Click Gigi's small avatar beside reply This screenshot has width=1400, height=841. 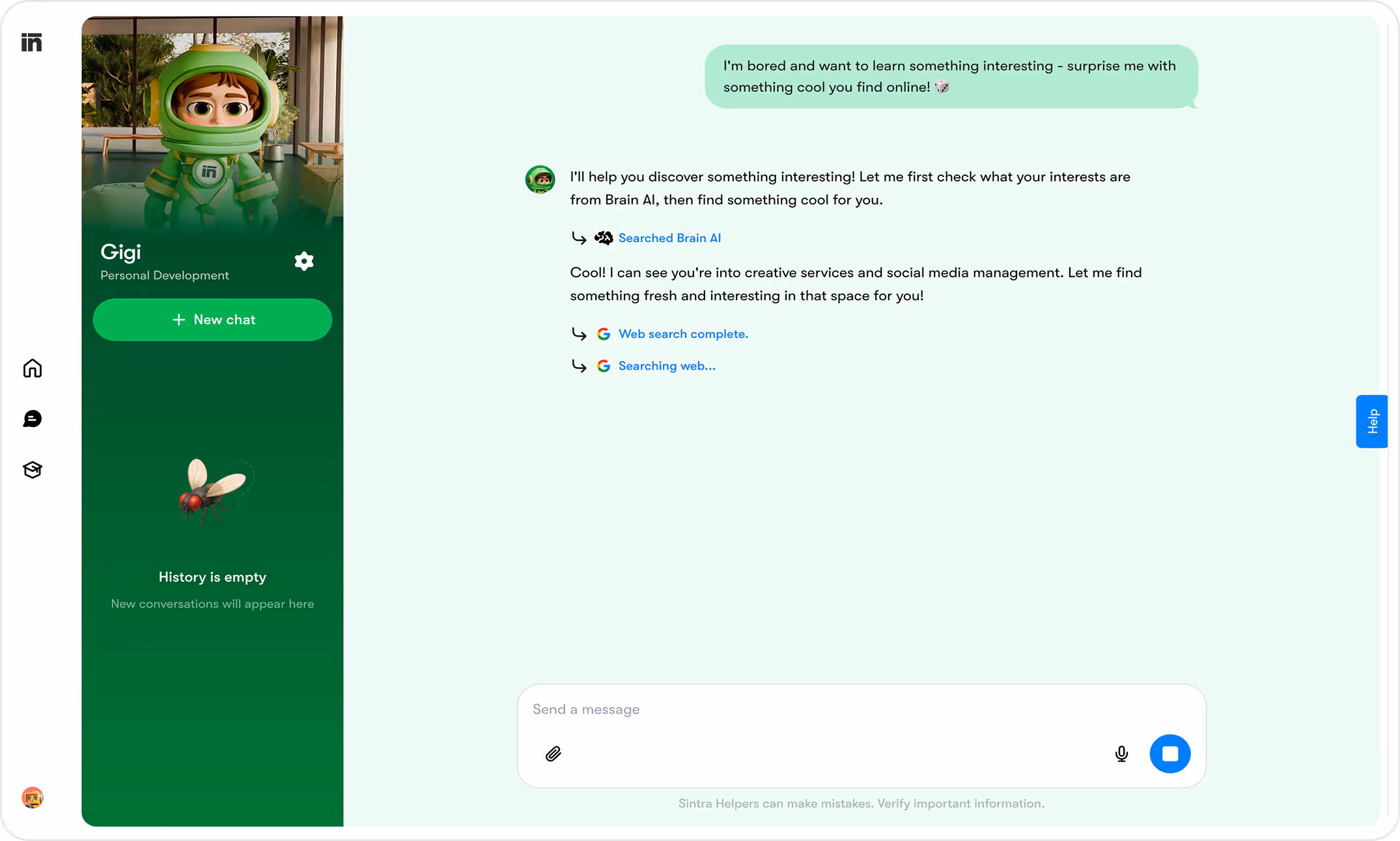540,180
